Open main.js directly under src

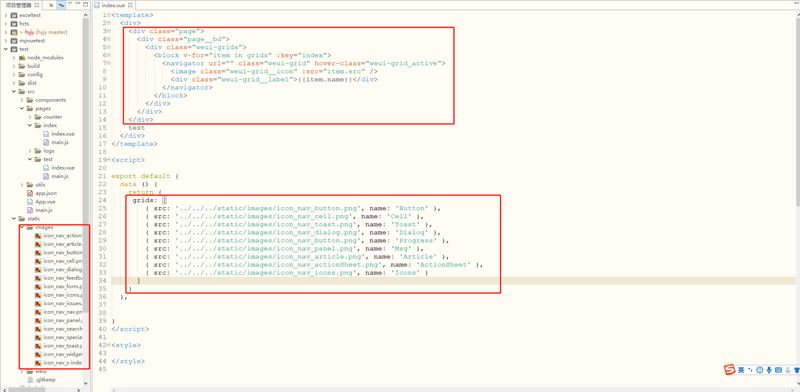(44, 210)
